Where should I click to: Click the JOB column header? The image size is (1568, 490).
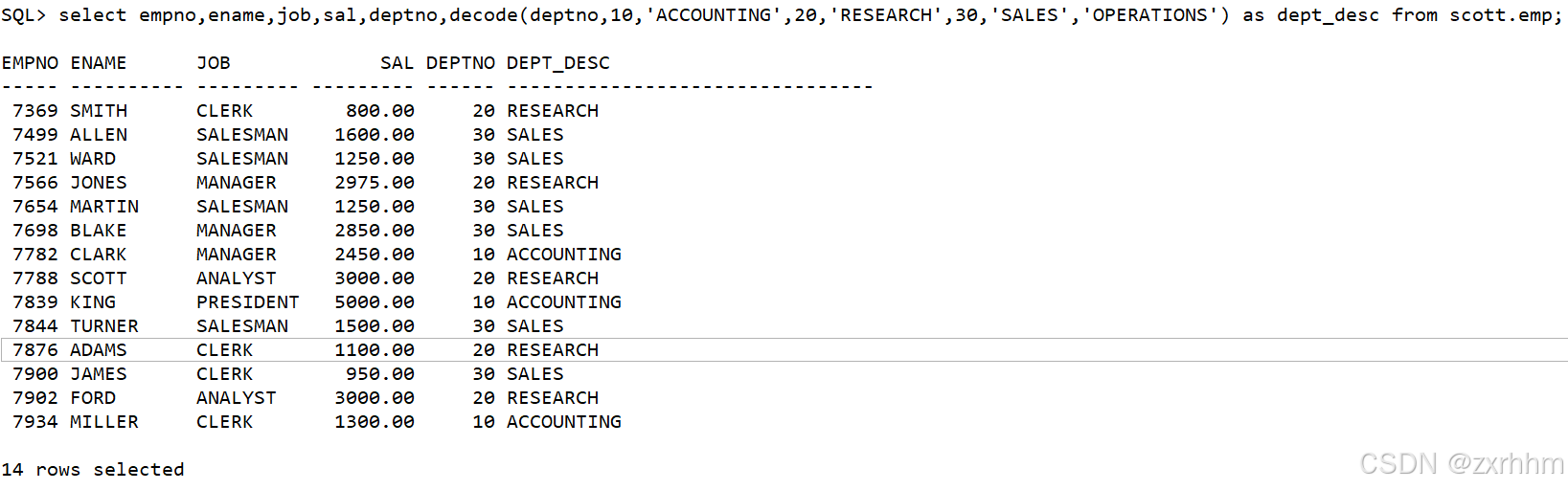coord(214,63)
